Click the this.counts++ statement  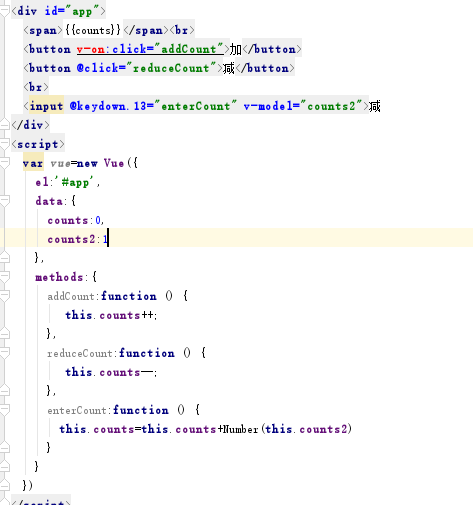(x=111, y=315)
